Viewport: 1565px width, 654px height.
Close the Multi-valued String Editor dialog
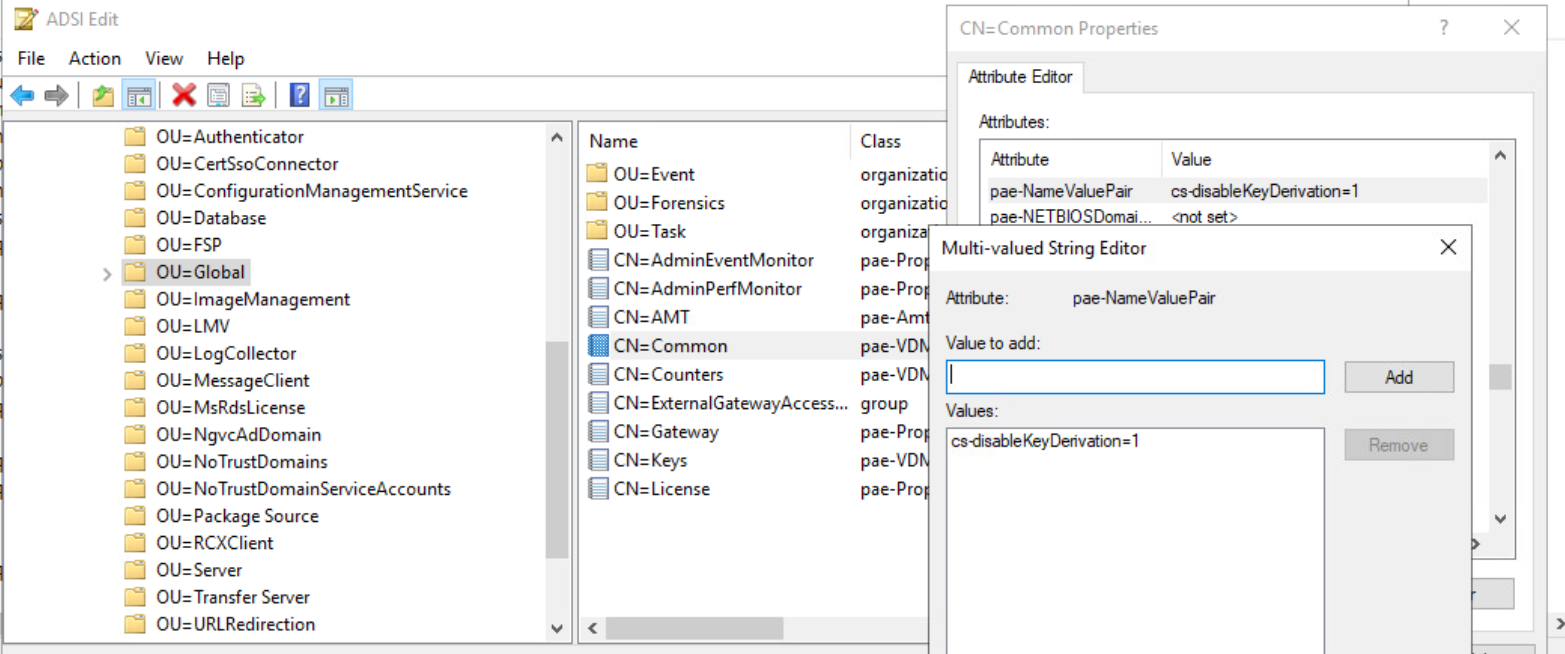(1447, 248)
